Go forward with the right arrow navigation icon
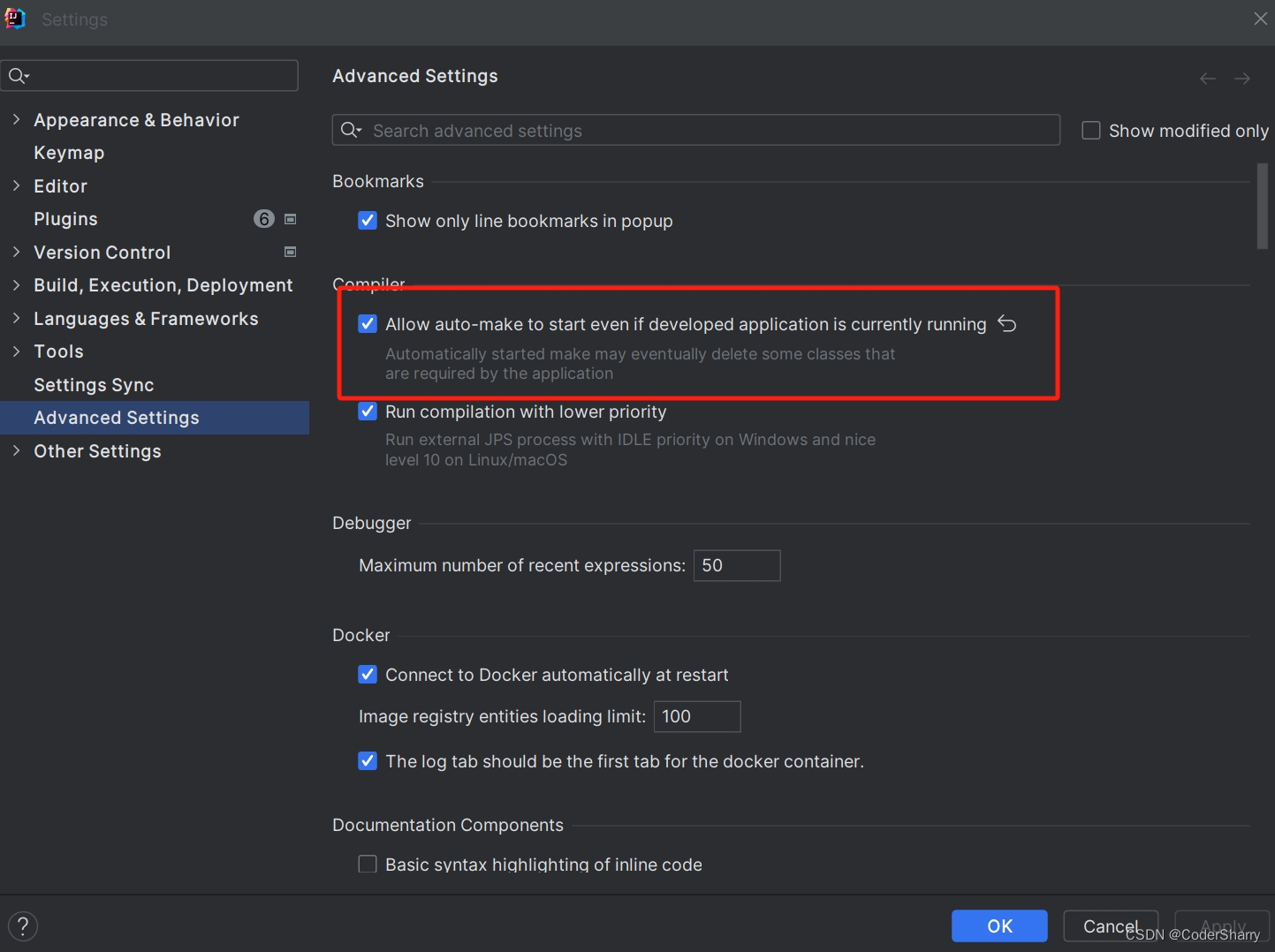This screenshot has width=1275, height=952. click(x=1242, y=79)
